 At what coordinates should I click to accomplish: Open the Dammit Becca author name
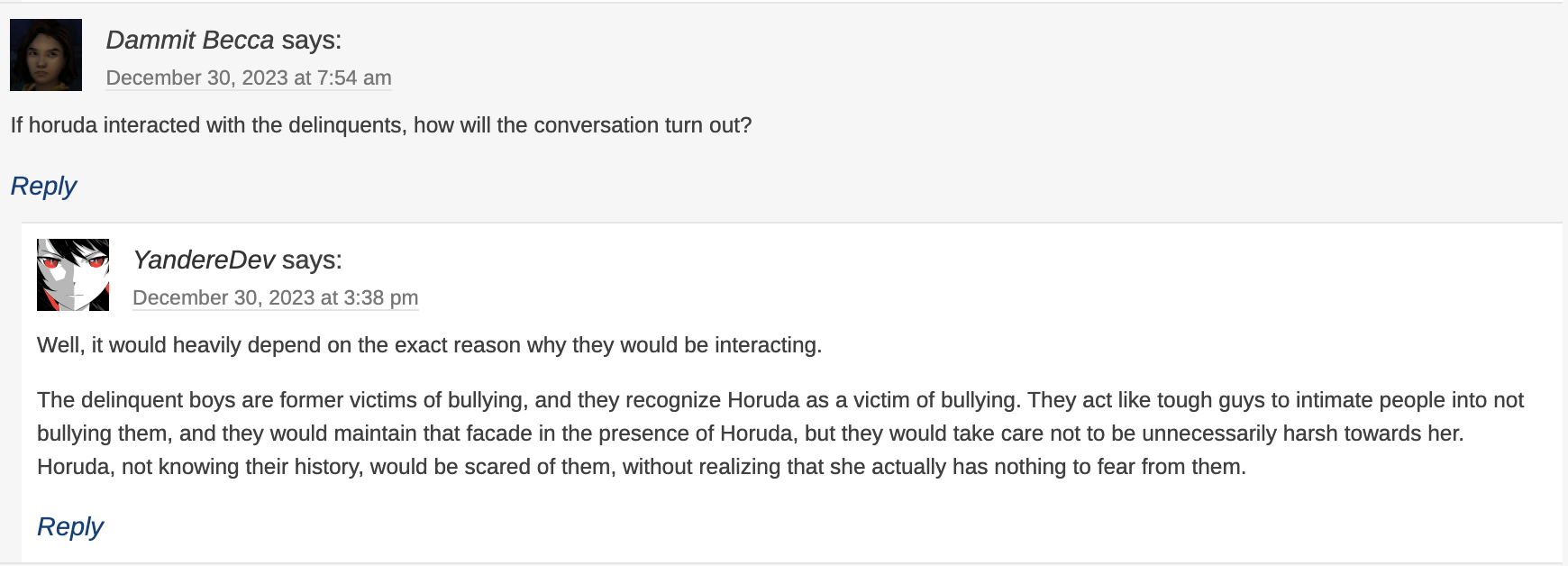click(190, 40)
